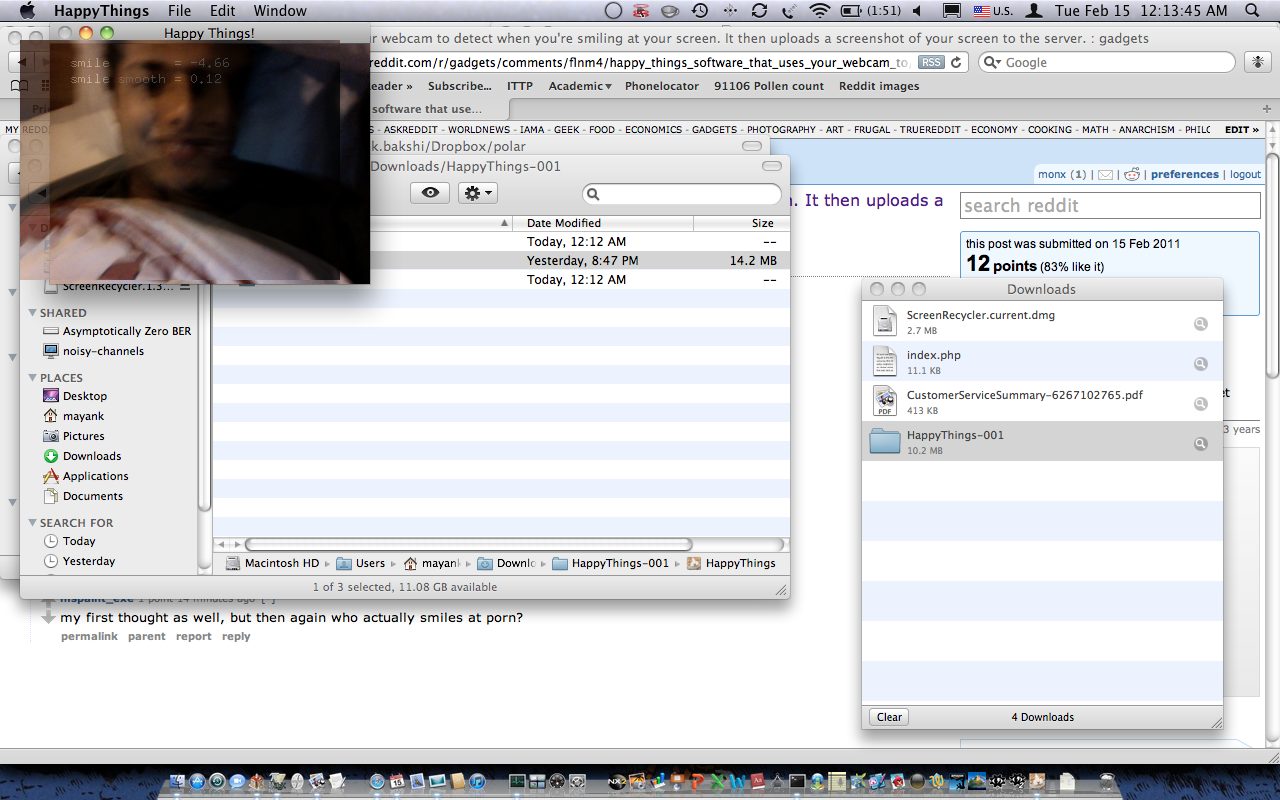1280x800 pixels.
Task: Click the reload arrow in the address bar
Action: tap(957, 62)
